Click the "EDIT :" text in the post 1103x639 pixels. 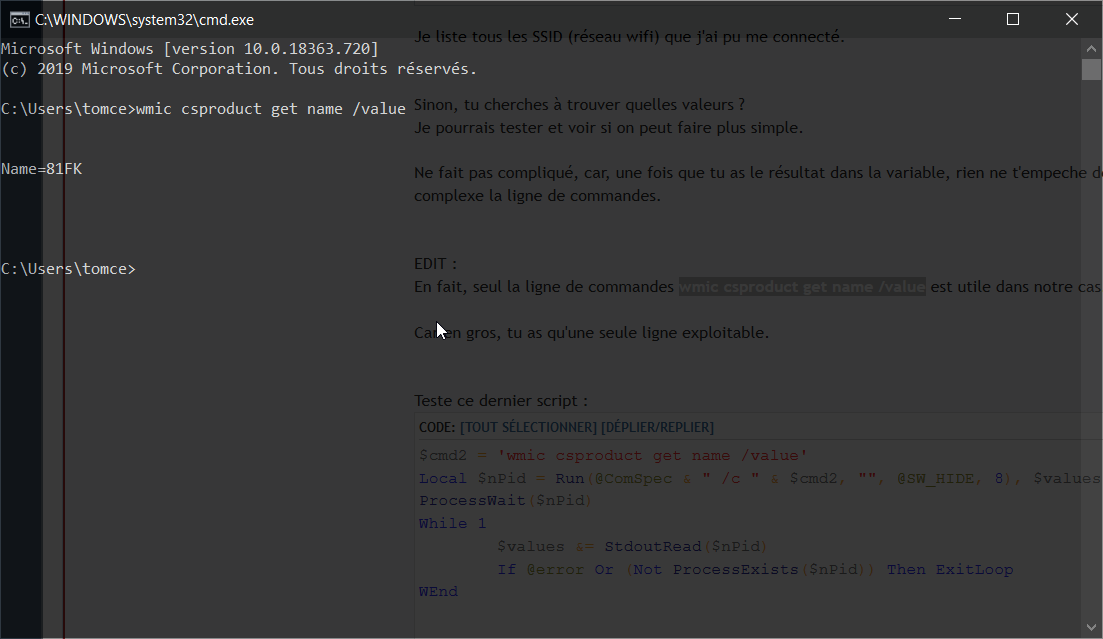436,264
